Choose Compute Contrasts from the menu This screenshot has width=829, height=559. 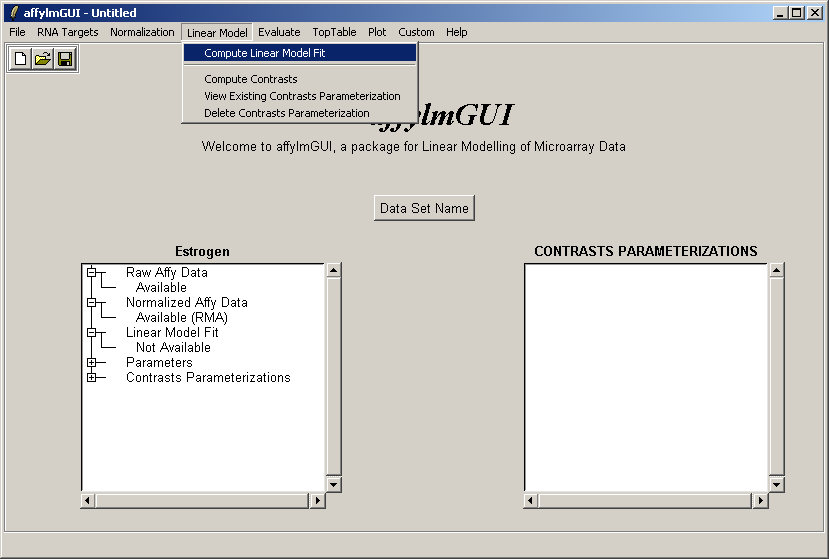pos(250,79)
